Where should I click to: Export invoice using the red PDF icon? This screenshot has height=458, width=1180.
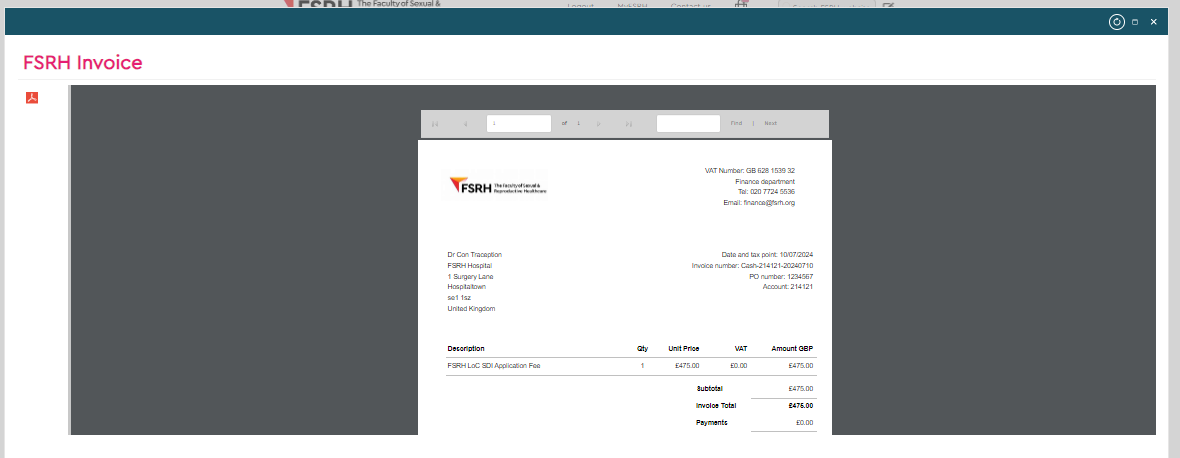[x=32, y=98]
